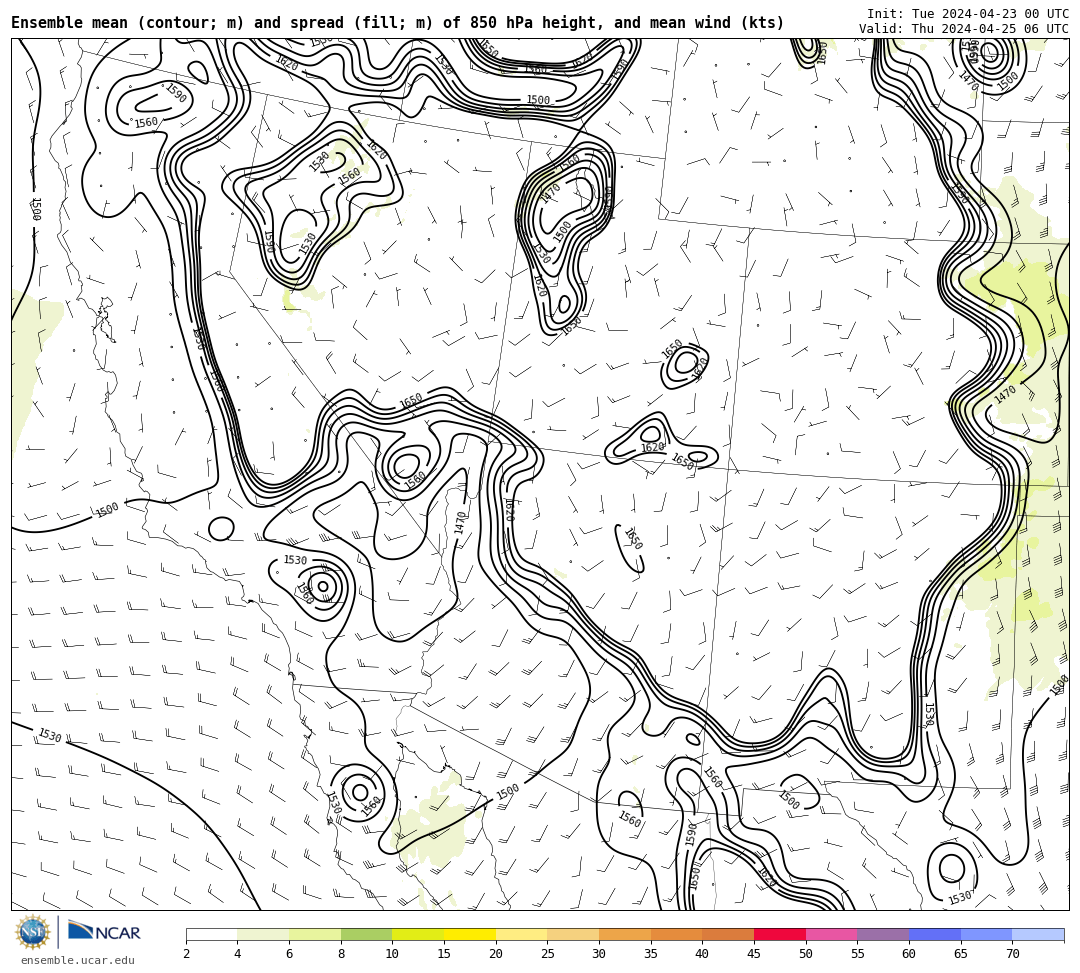
Task: Click the colorbar tick label 8
Action: point(341,954)
